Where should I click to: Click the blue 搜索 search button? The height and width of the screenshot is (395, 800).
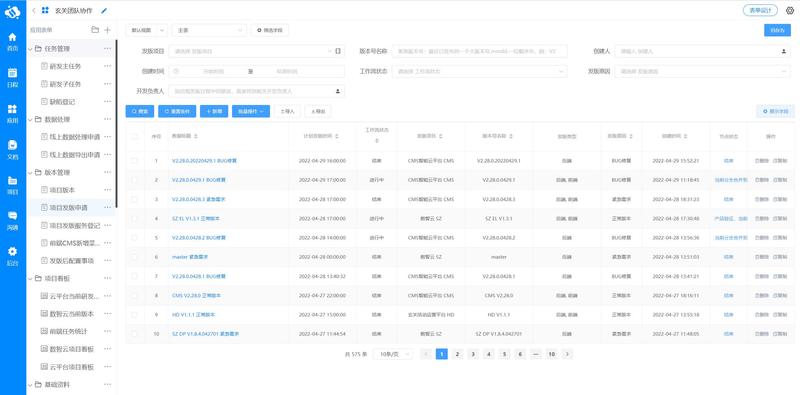tap(140, 111)
